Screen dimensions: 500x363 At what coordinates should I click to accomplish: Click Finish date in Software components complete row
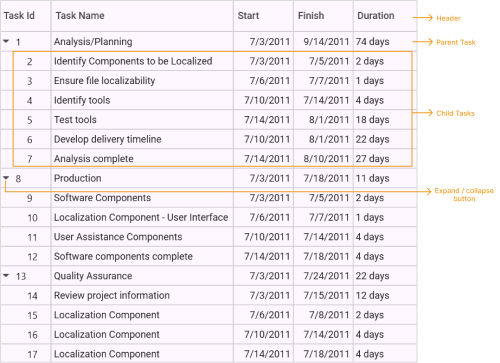pos(326,256)
